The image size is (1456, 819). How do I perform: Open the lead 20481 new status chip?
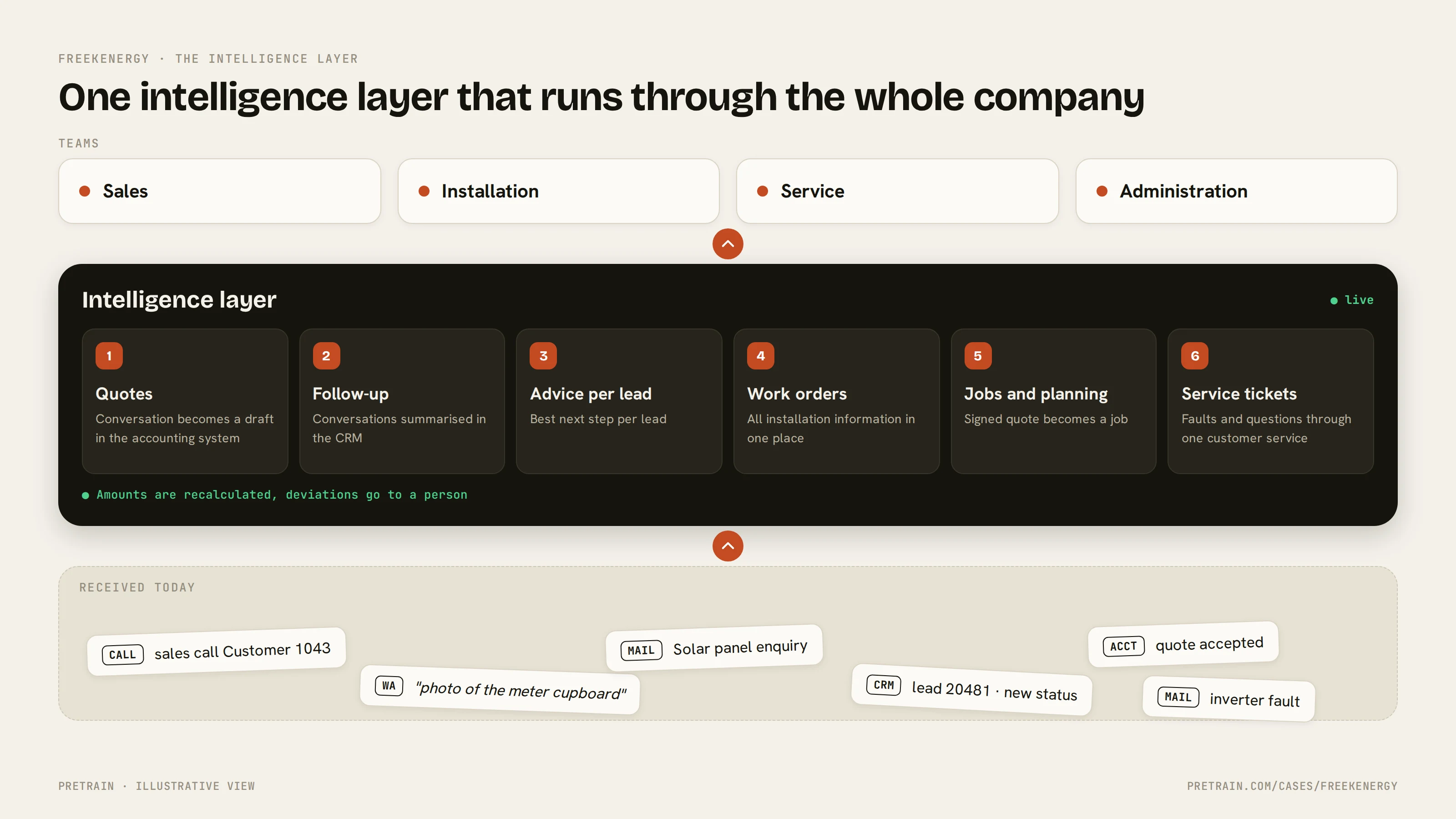tap(971, 690)
